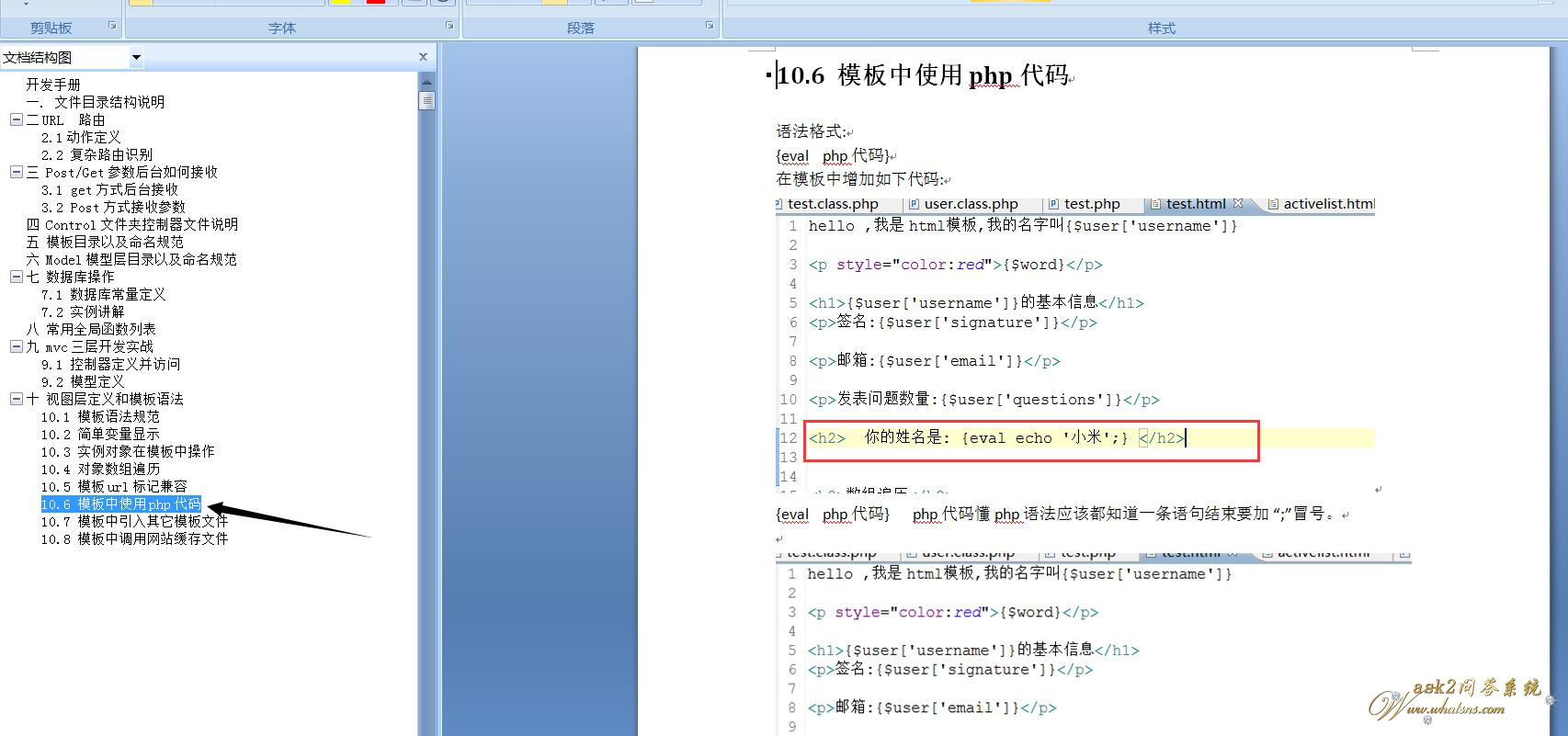1568x736 pixels.
Task: Jump to 7.1 数据库常量定义 heading
Action: point(103,294)
